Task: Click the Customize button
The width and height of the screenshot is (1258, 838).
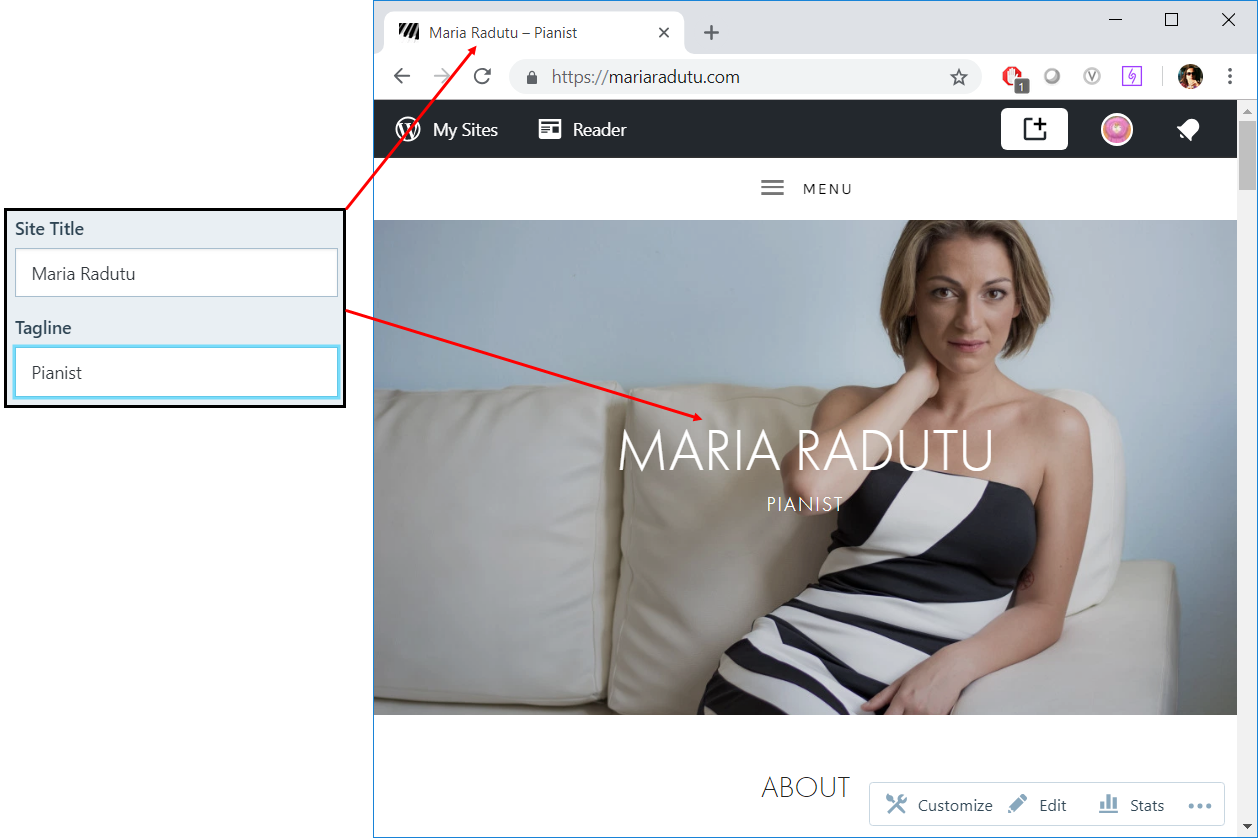Action: point(938,804)
